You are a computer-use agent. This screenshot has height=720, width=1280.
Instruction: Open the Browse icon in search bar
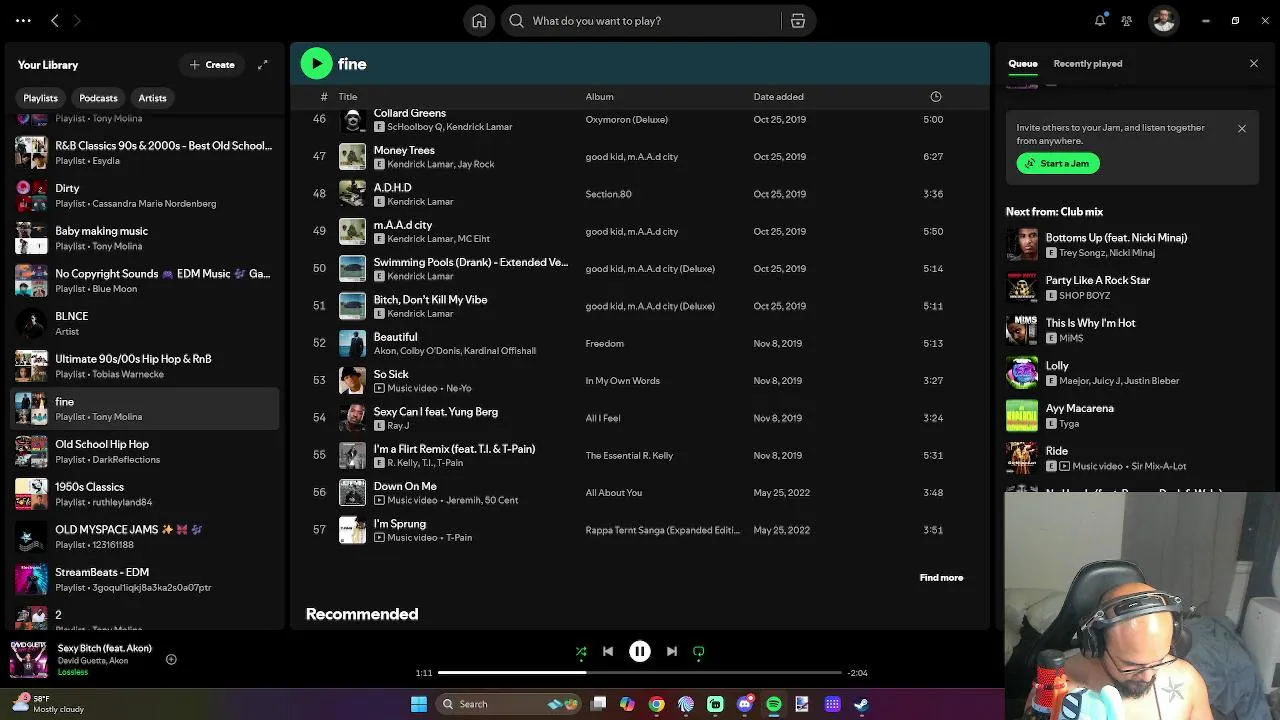(x=798, y=21)
